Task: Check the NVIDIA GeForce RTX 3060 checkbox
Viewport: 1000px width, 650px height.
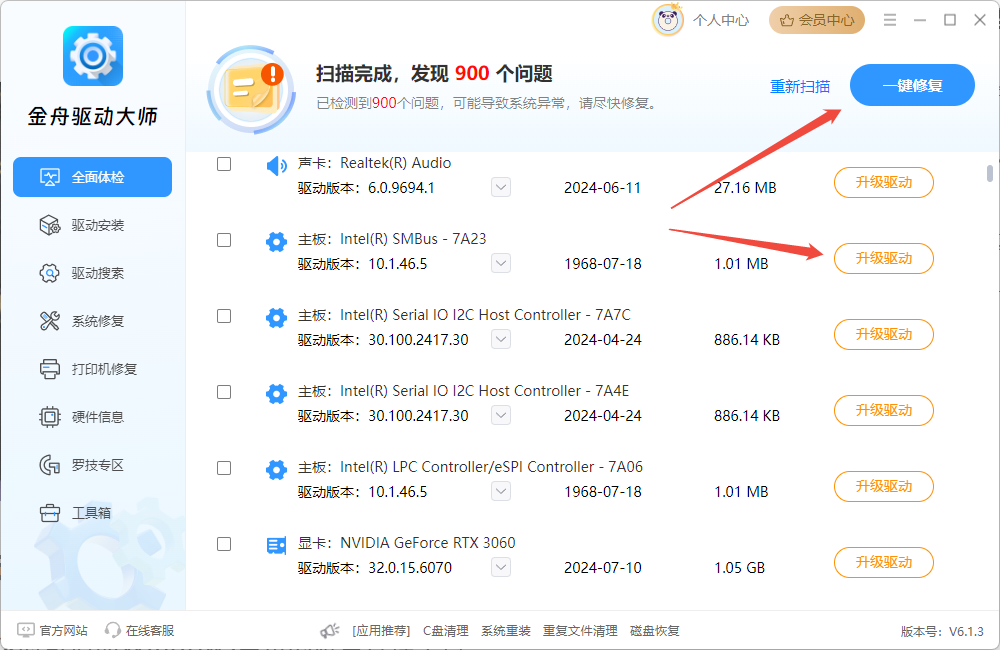Action: tap(224, 543)
